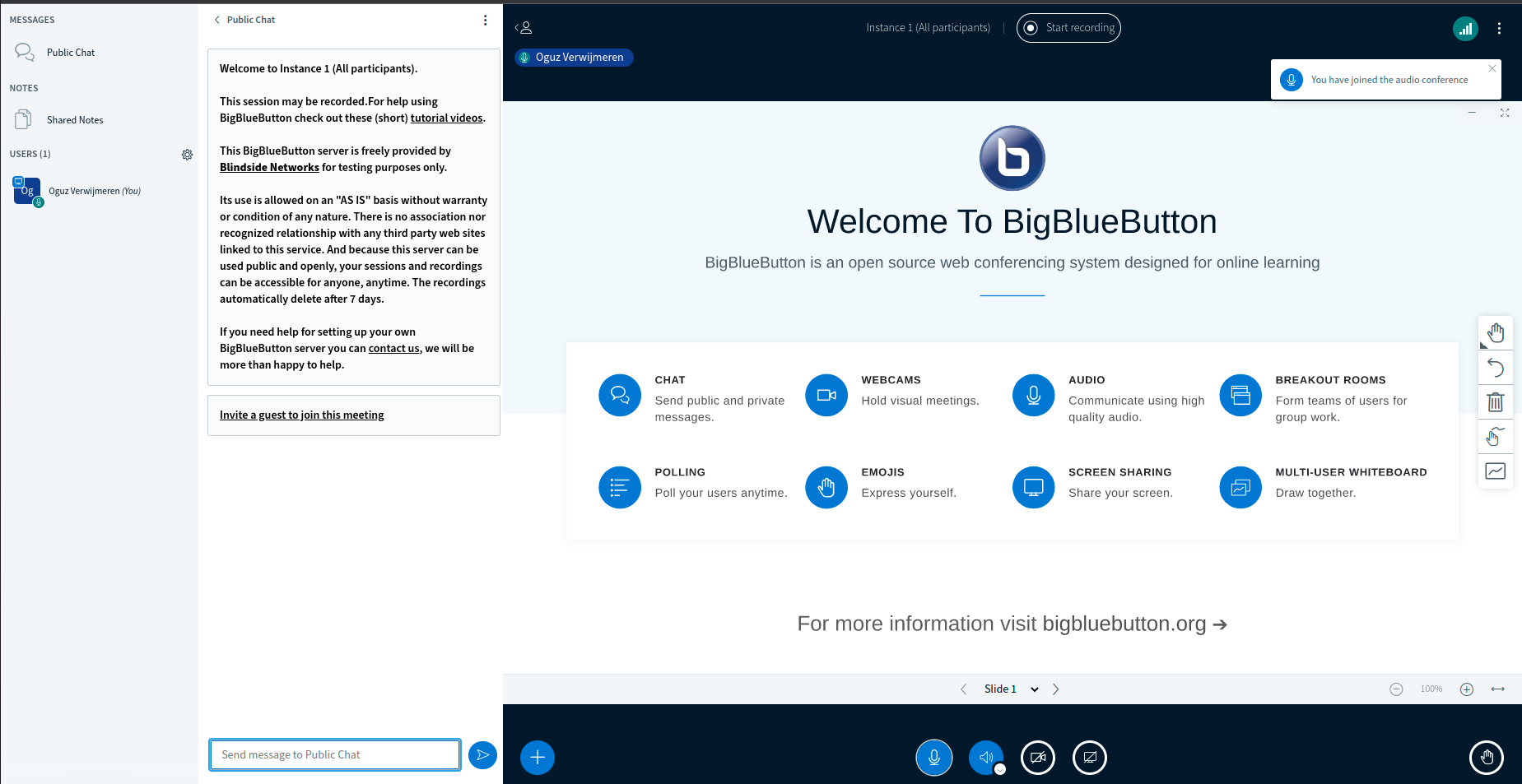Open tutorial videos link

(x=446, y=118)
